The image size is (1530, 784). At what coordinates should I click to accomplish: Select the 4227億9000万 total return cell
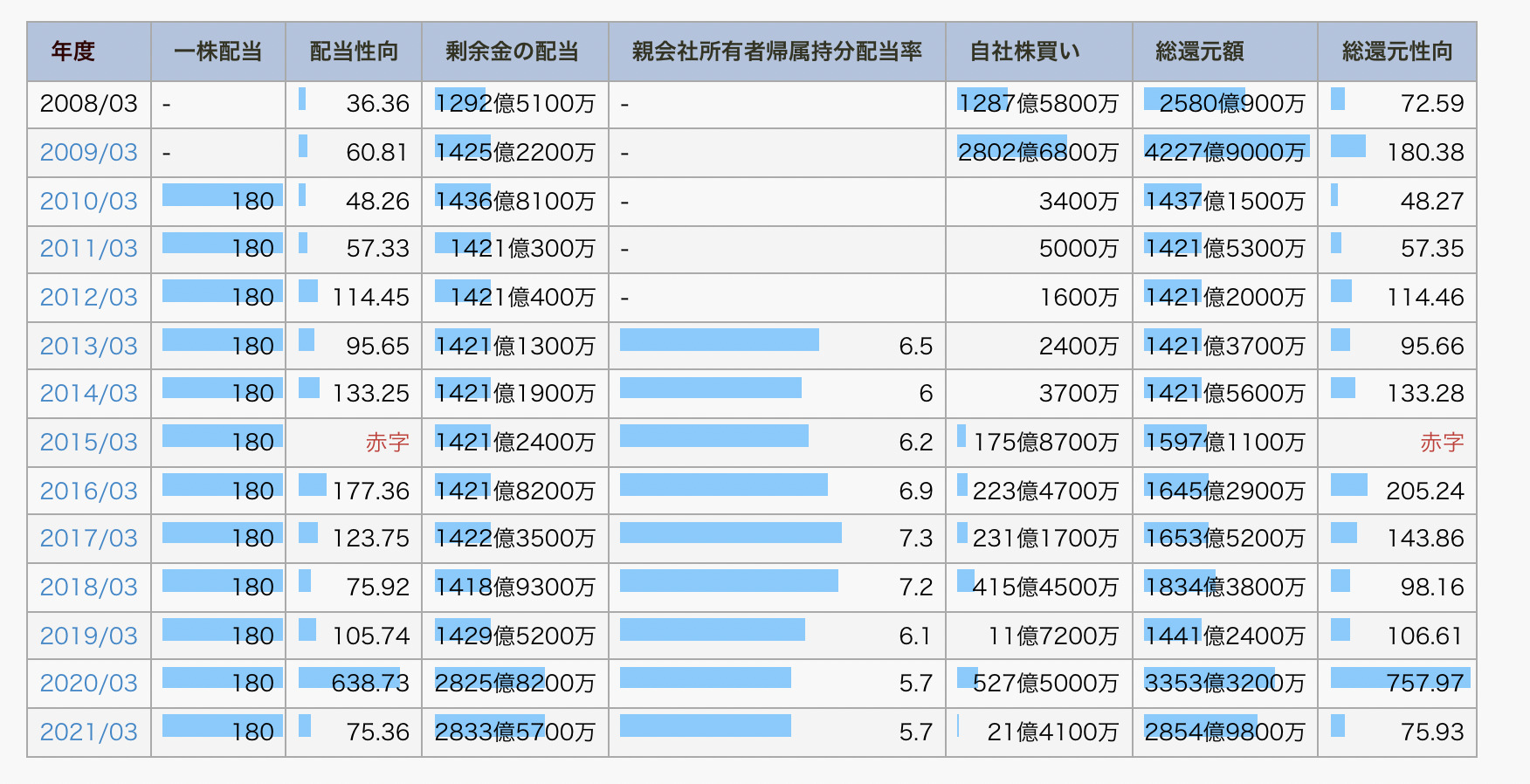click(x=1225, y=153)
